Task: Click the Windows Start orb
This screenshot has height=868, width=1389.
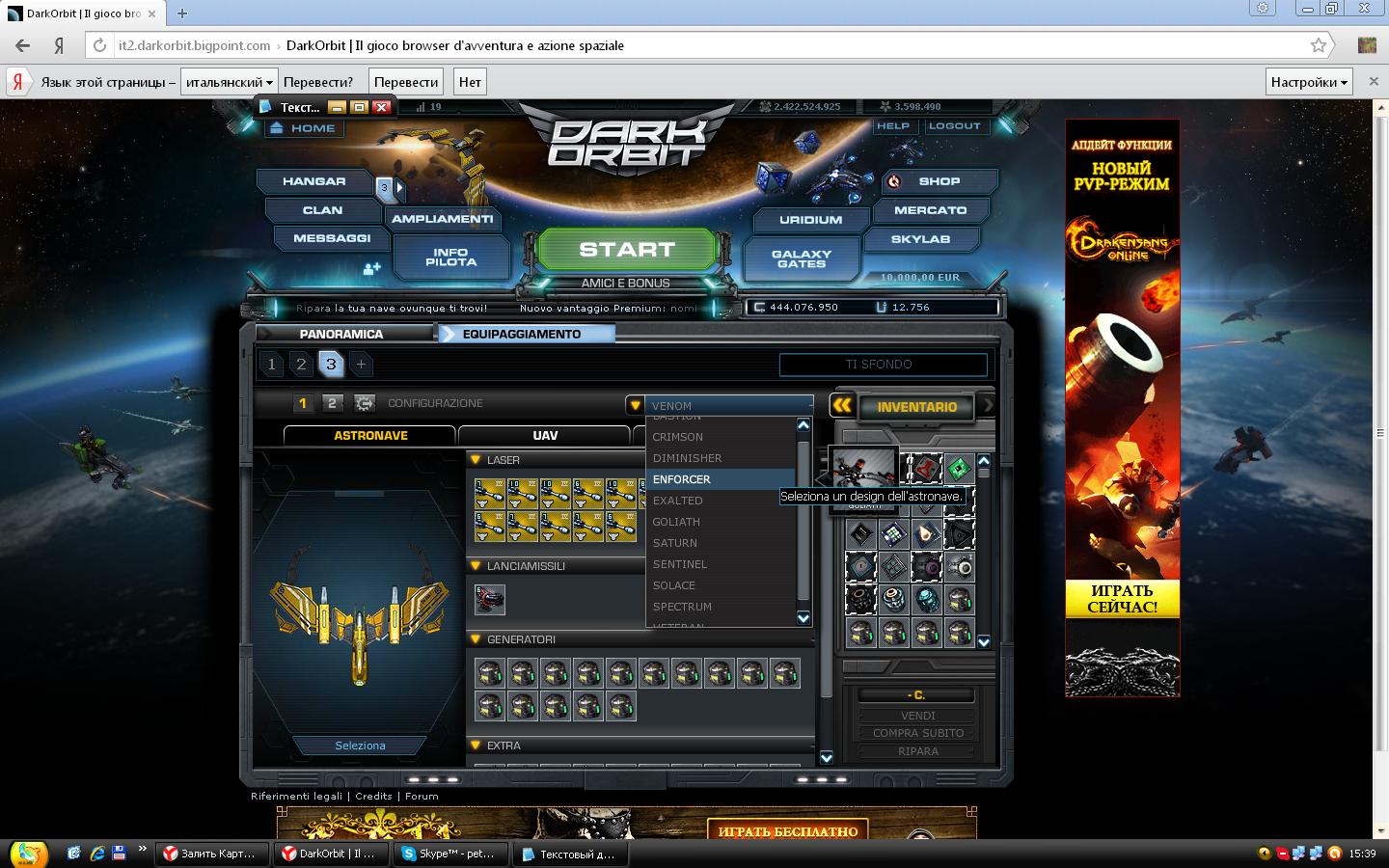Action: (x=28, y=854)
